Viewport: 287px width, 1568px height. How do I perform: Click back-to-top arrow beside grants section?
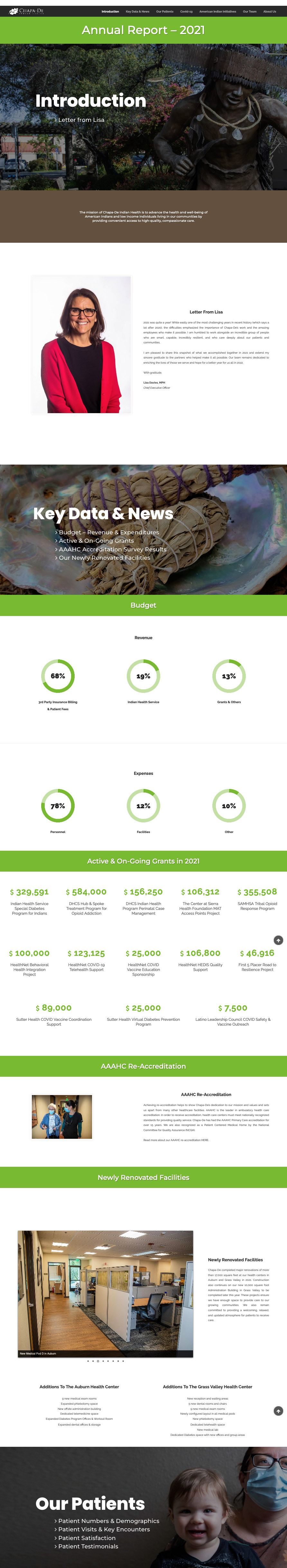pyautogui.click(x=278, y=940)
